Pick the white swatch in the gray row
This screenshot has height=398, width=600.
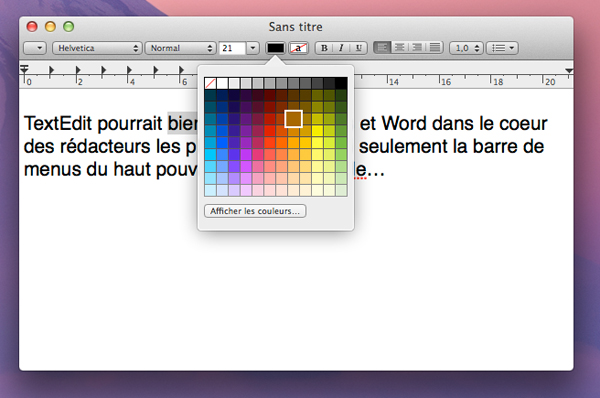coord(222,83)
